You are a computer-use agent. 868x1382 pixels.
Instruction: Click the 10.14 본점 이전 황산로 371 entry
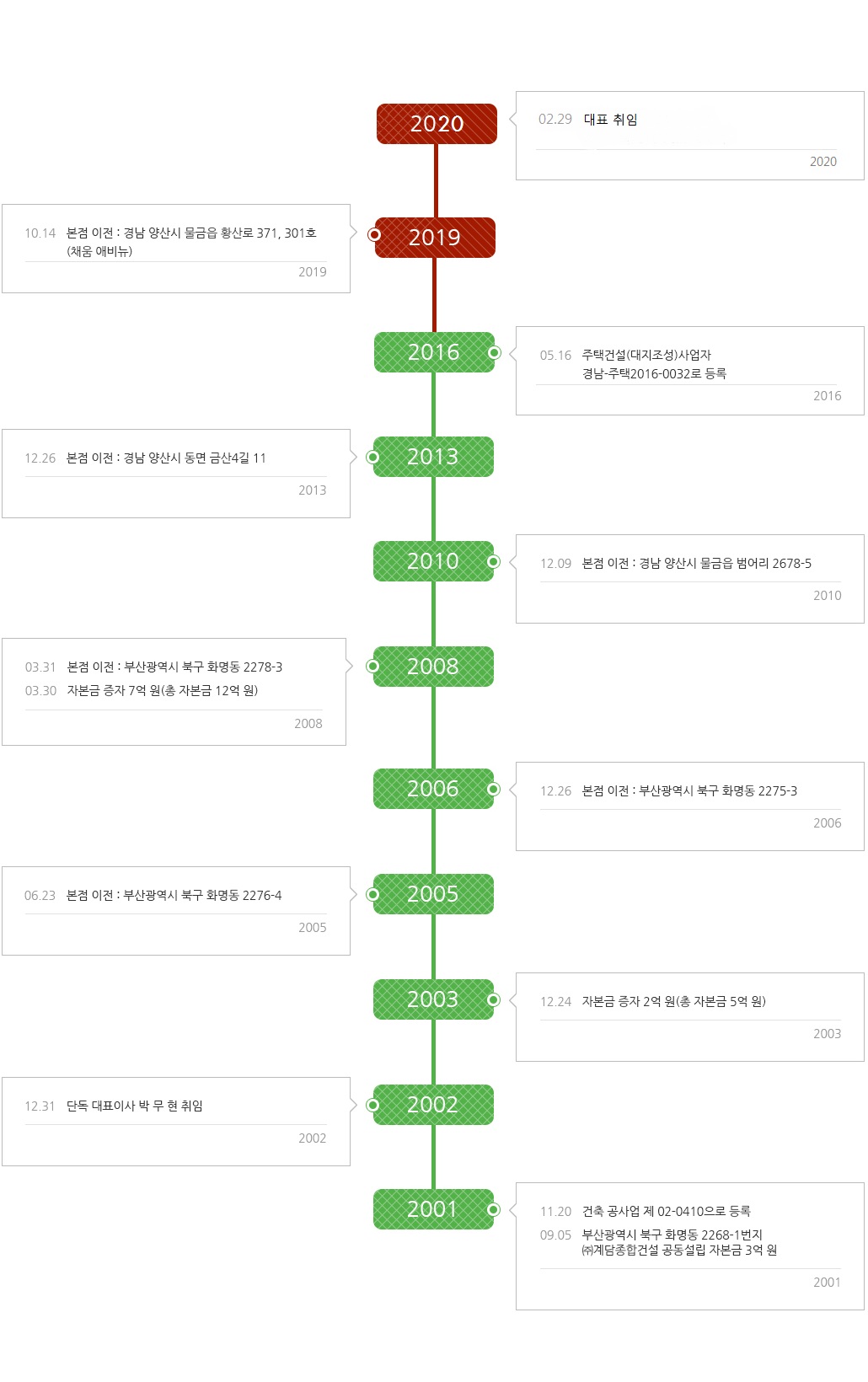(176, 249)
